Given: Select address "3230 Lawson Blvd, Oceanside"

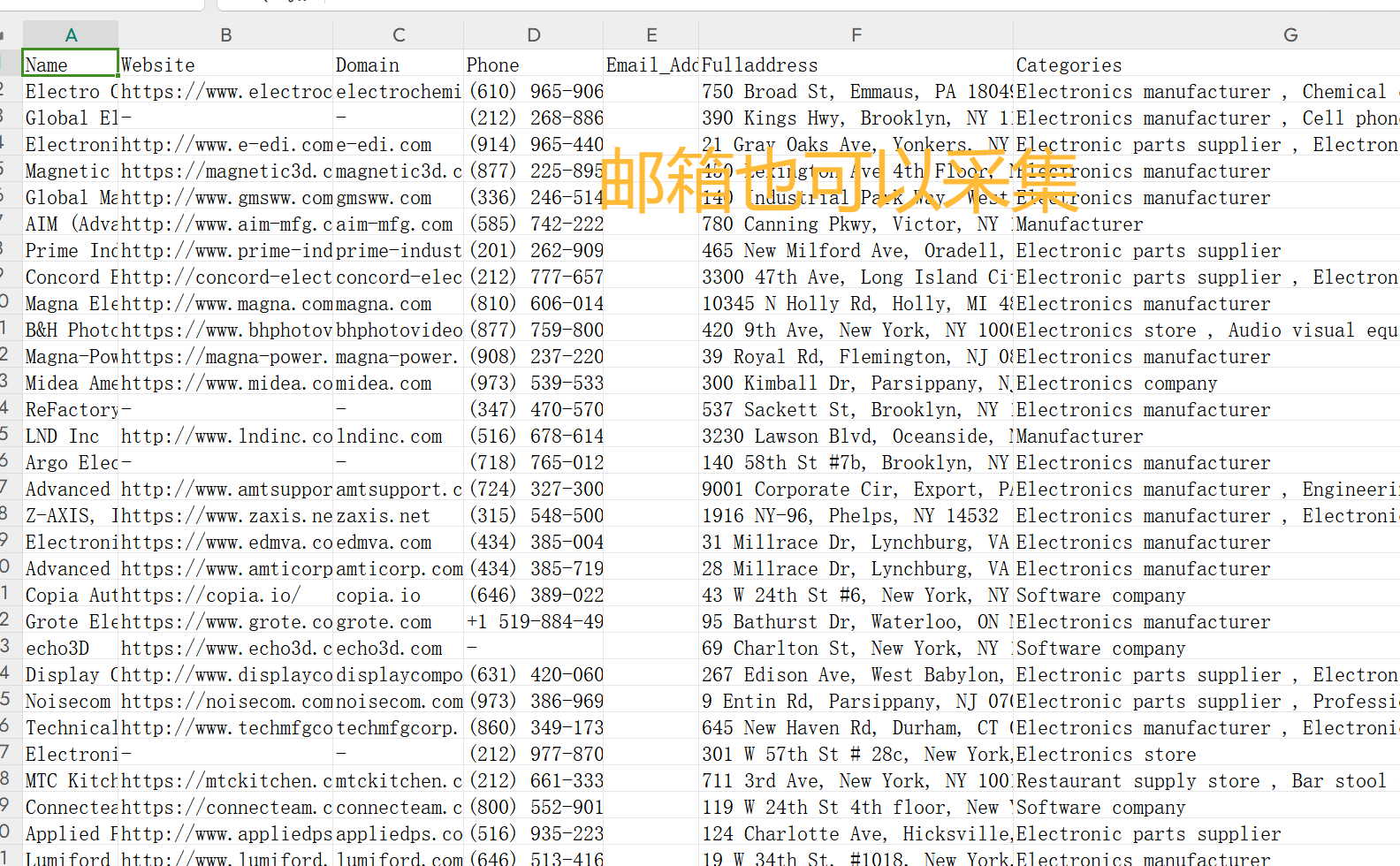Looking at the screenshot, I should [856, 436].
